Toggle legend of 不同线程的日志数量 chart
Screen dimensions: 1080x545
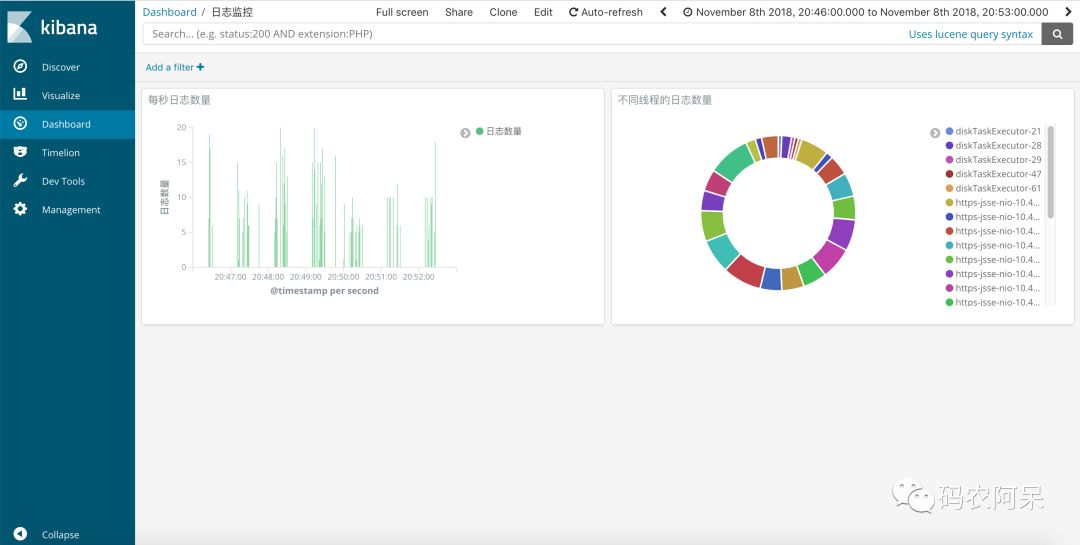[935, 133]
